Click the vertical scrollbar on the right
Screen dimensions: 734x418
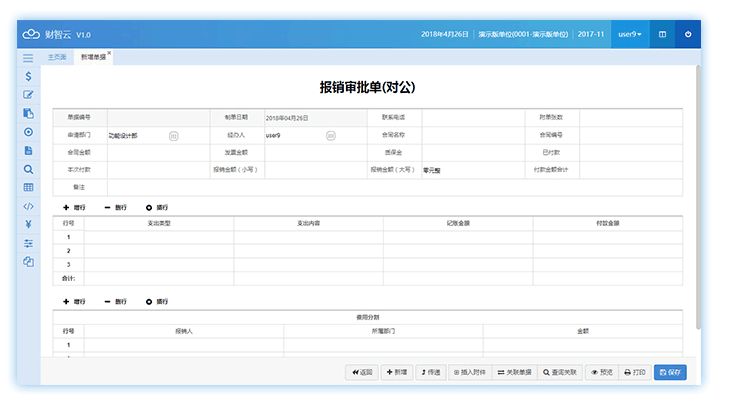698,197
